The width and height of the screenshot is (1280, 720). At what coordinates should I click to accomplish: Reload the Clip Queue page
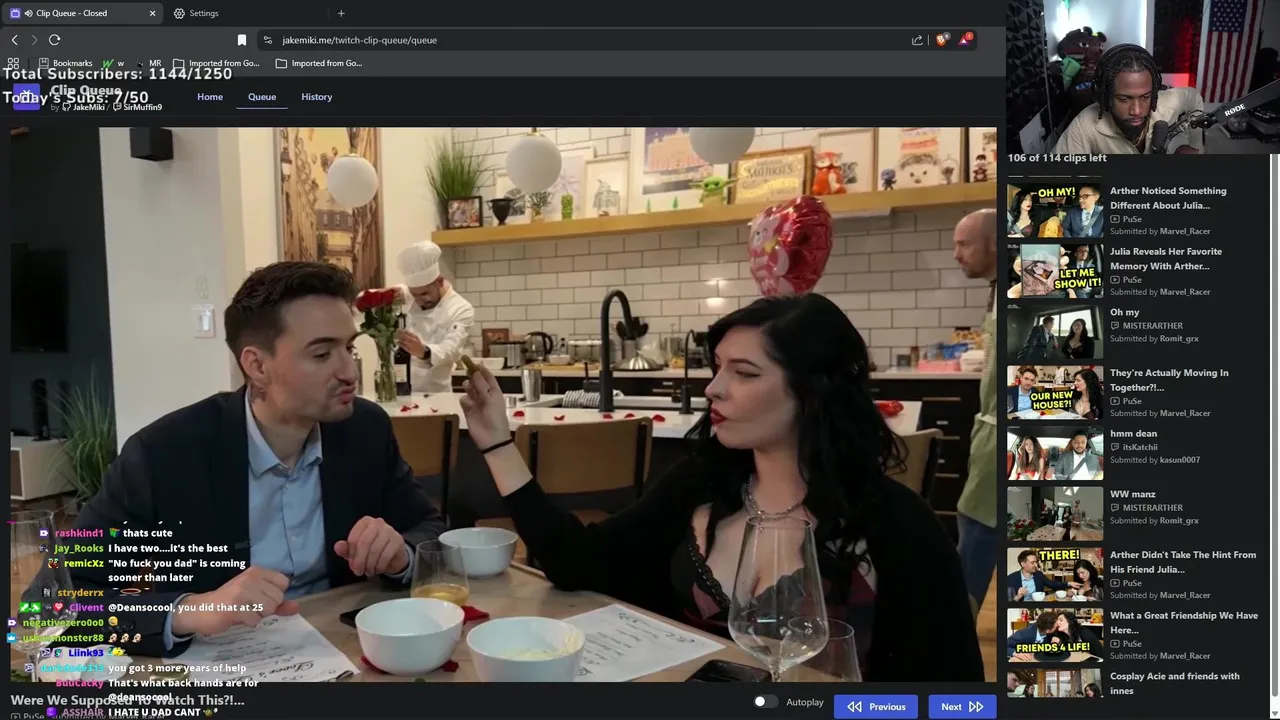point(54,40)
